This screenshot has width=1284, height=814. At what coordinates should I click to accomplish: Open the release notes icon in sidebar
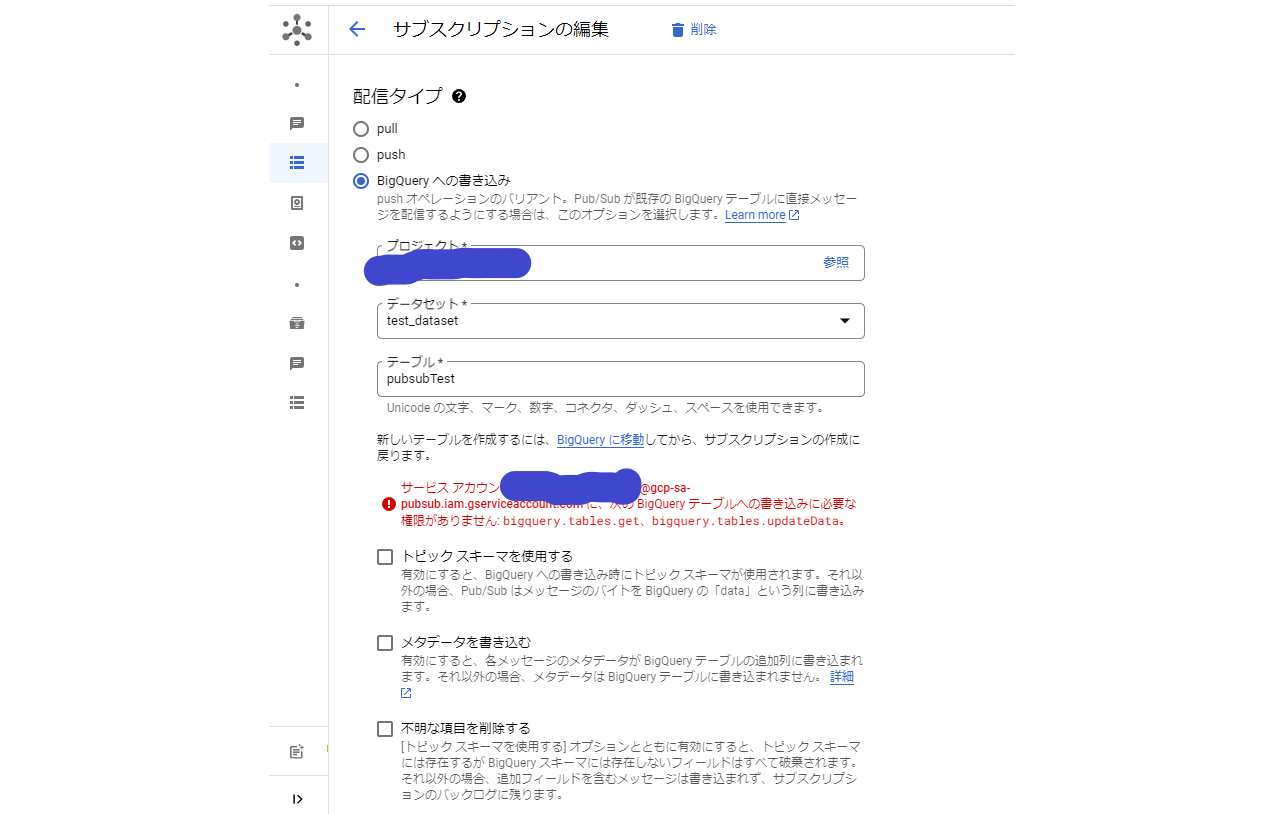[297, 751]
